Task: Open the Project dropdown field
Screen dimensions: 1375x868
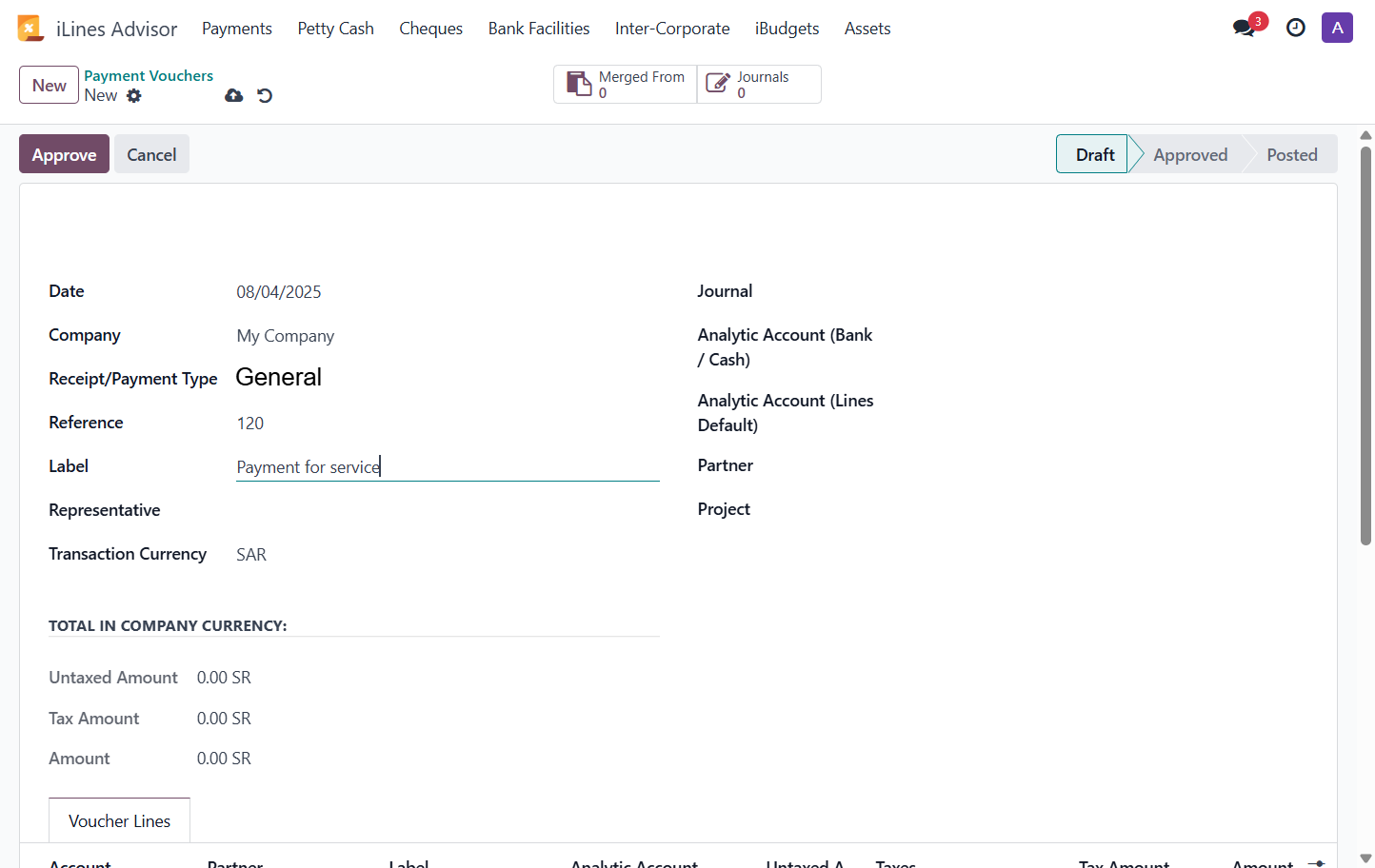Action: pyautogui.click(x=1096, y=510)
